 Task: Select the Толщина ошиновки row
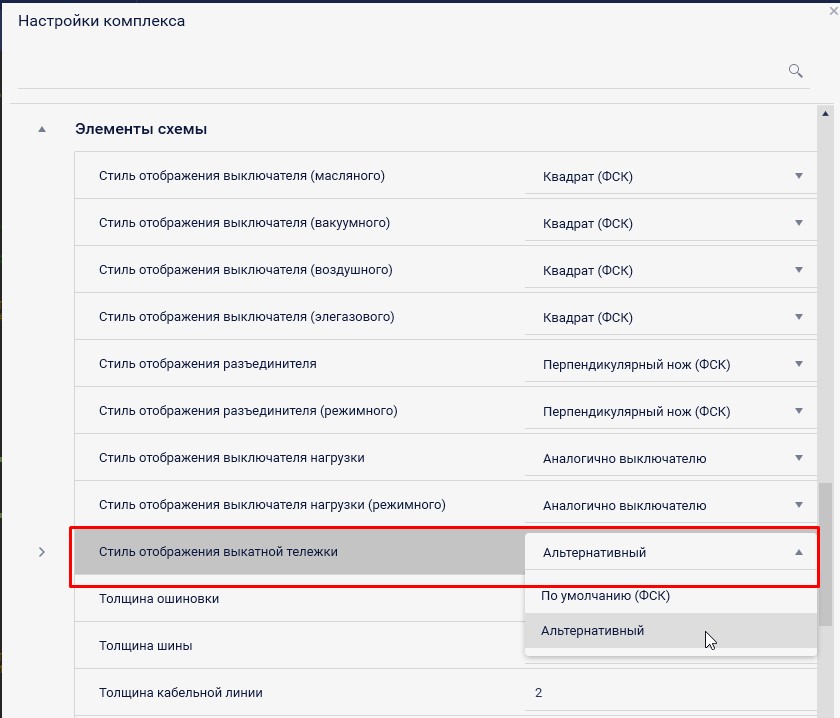coord(300,598)
